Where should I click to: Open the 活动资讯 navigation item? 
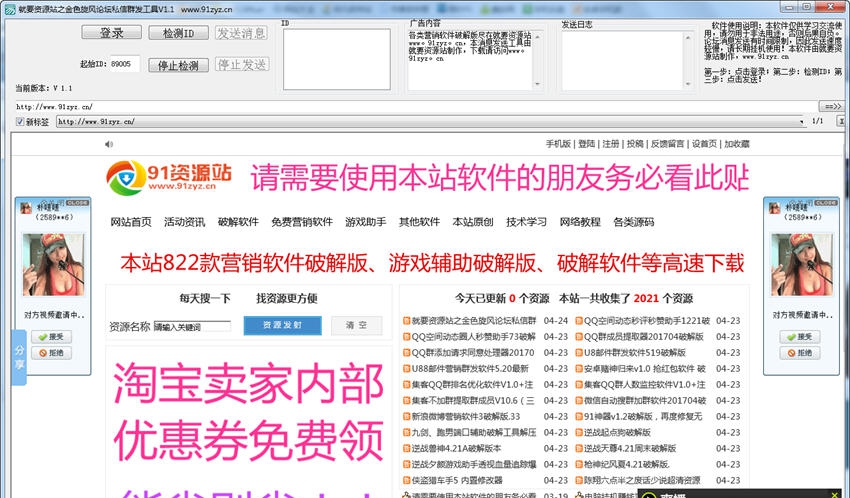[x=184, y=222]
